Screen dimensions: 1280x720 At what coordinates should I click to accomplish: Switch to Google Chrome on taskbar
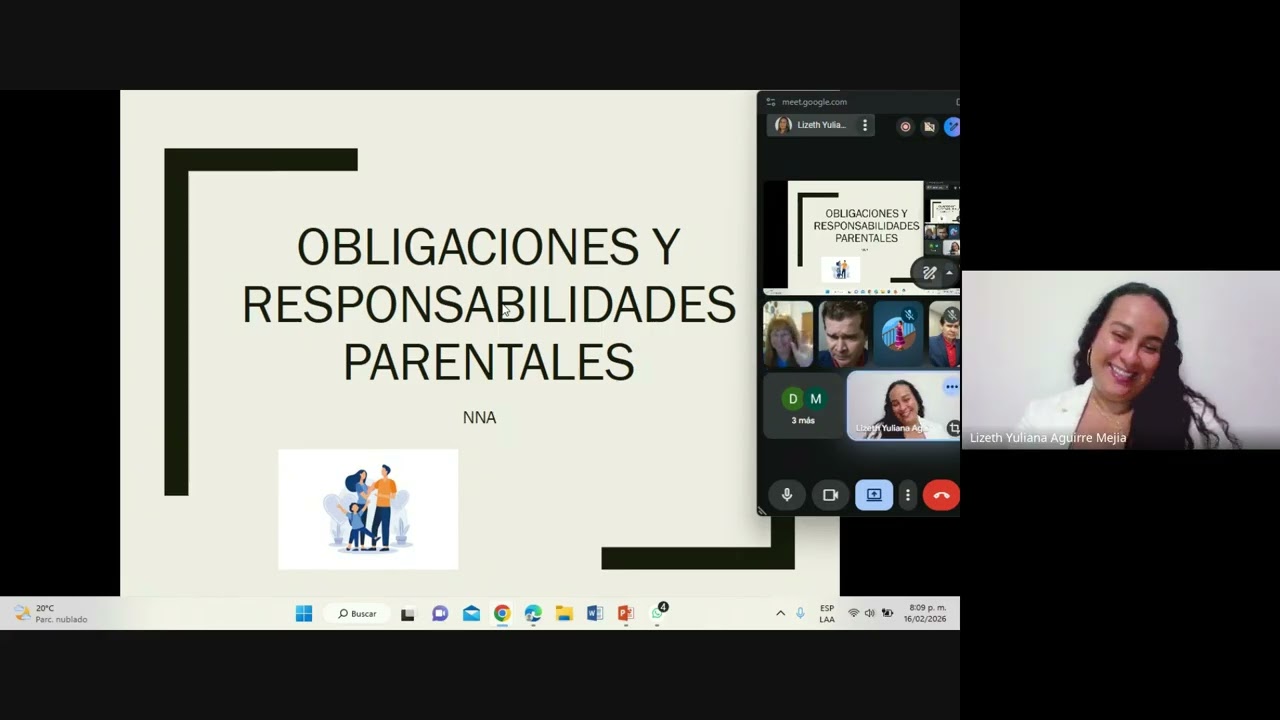502,613
